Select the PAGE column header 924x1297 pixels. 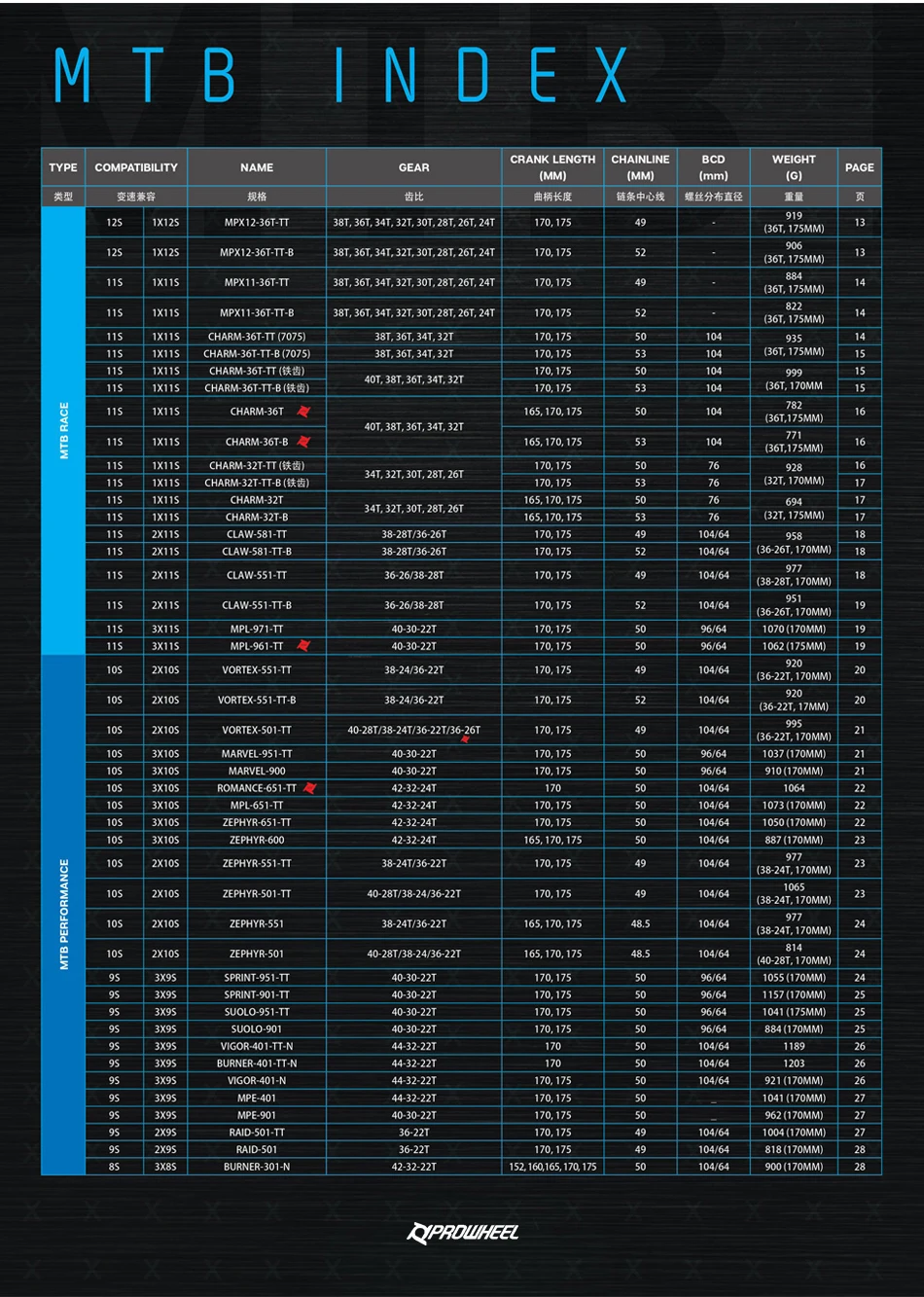[x=859, y=167]
